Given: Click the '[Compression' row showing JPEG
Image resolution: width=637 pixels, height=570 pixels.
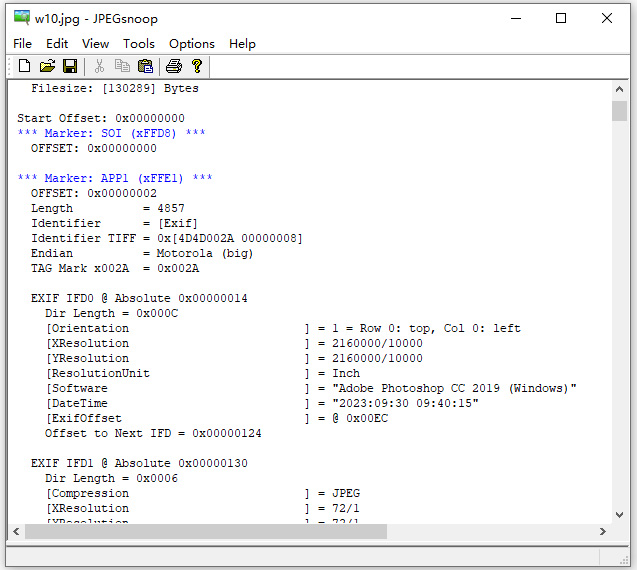Looking at the screenshot, I should point(203,493).
